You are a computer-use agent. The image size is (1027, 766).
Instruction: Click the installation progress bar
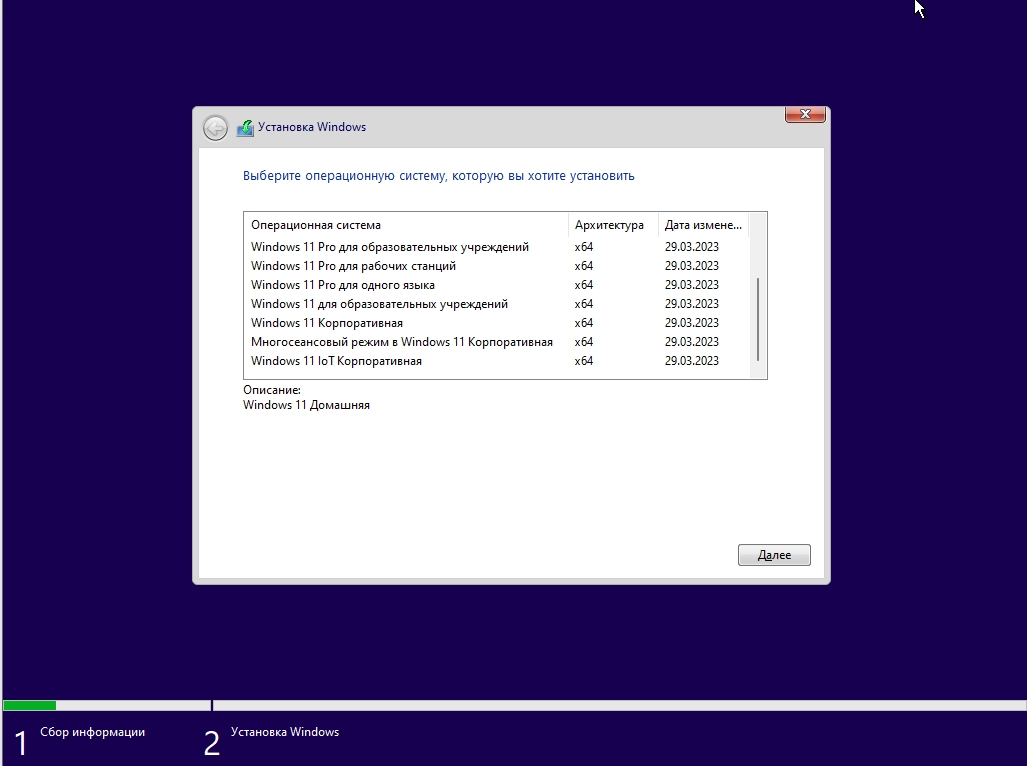tap(514, 705)
